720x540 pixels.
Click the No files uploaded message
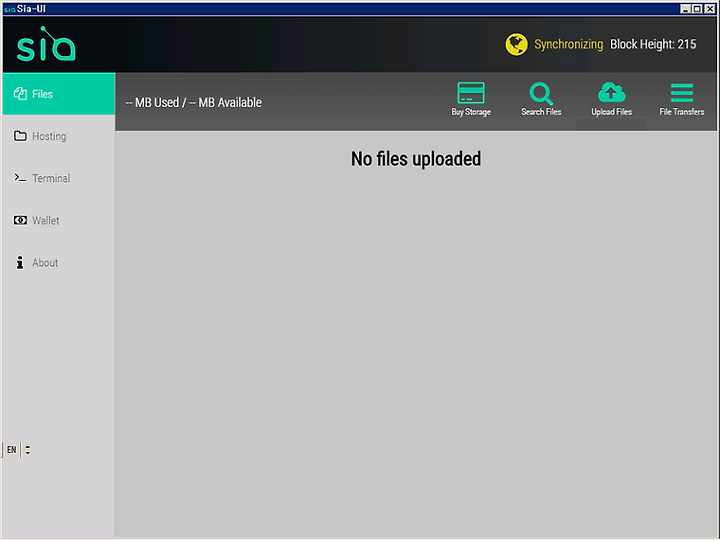click(416, 159)
